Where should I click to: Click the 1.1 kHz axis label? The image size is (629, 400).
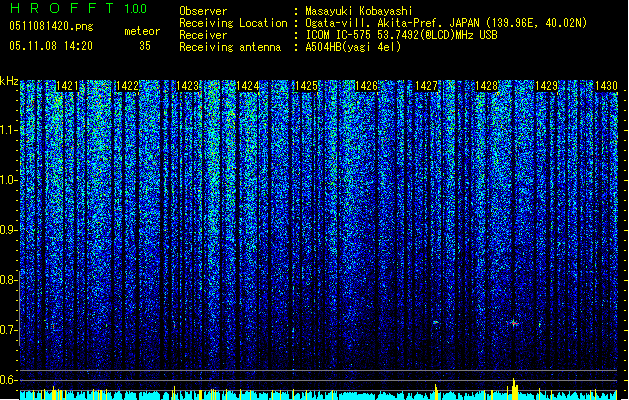(x=8, y=130)
